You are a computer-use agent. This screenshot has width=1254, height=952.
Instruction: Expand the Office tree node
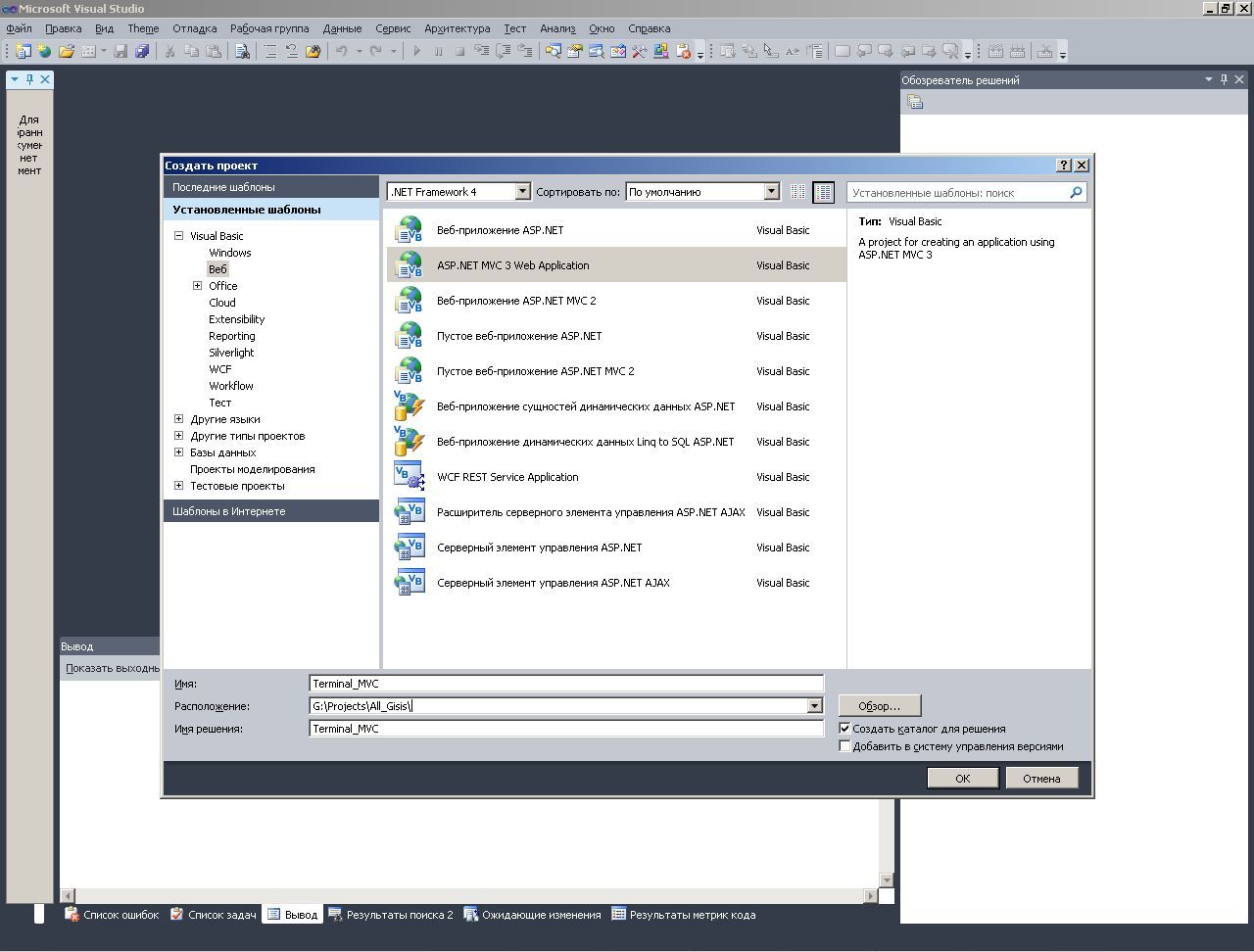coord(197,286)
